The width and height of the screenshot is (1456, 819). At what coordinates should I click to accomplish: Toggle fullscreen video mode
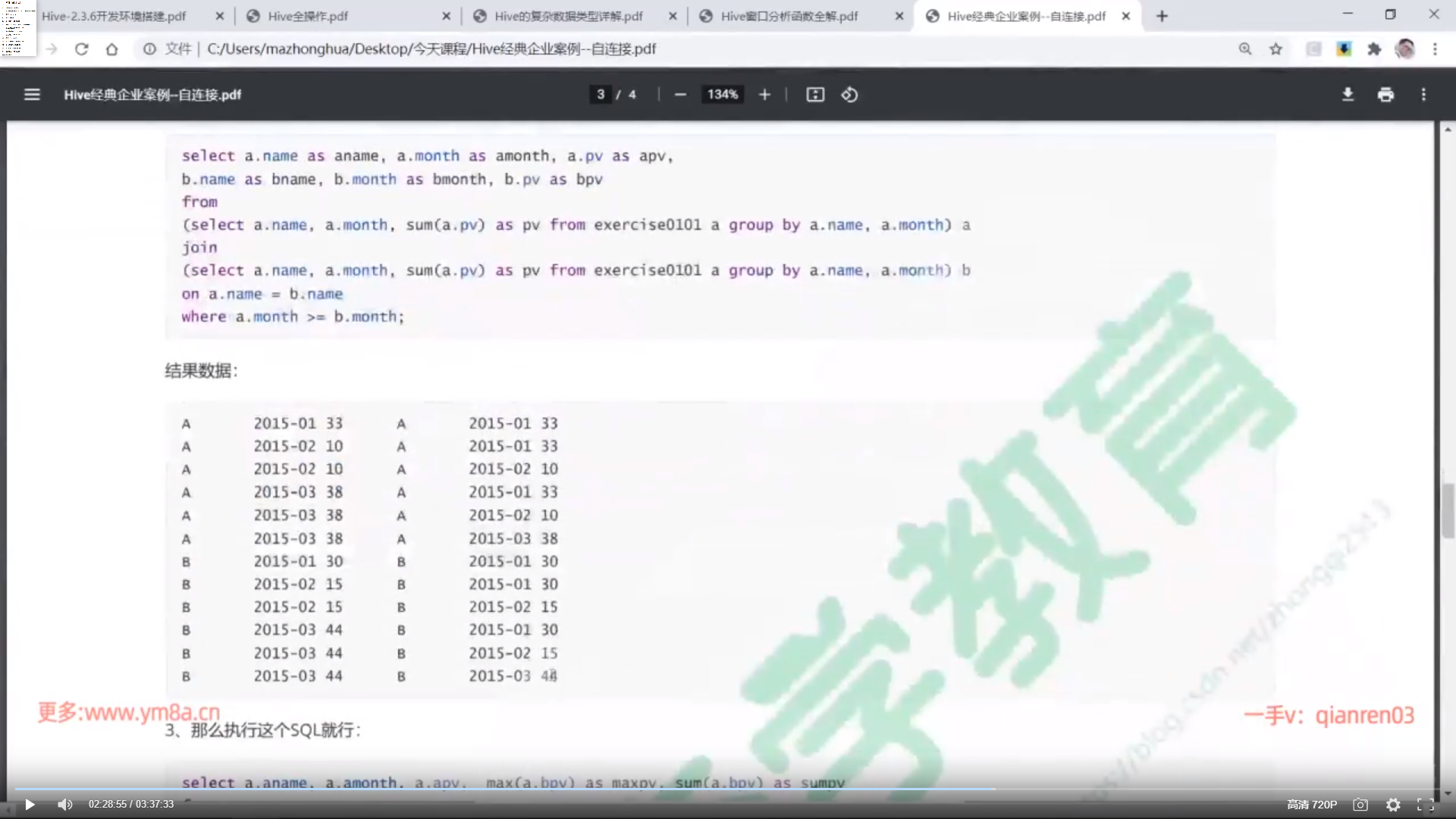click(1425, 805)
